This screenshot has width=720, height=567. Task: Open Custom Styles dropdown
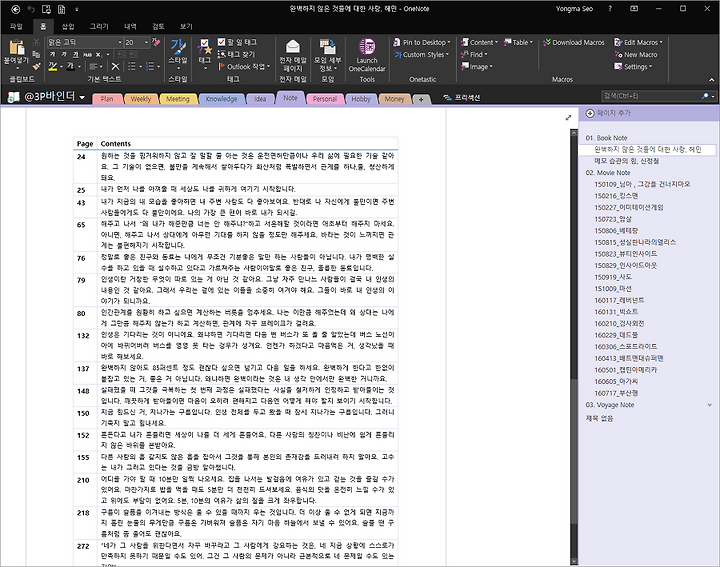pos(422,55)
